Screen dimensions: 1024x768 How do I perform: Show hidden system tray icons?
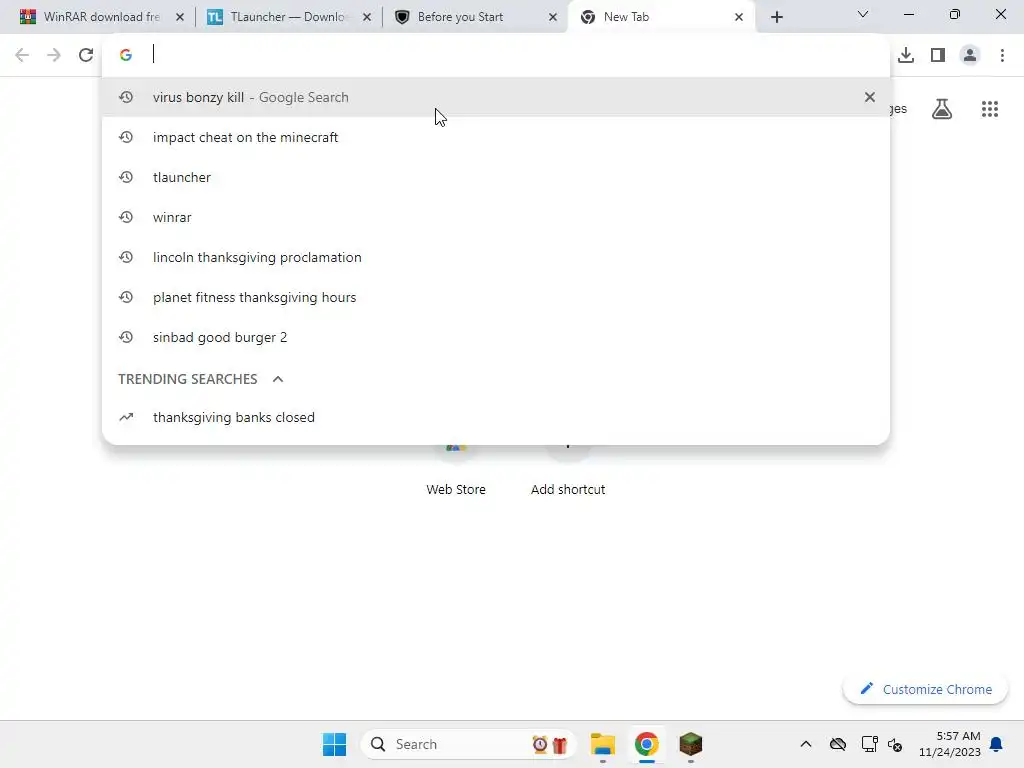click(806, 744)
